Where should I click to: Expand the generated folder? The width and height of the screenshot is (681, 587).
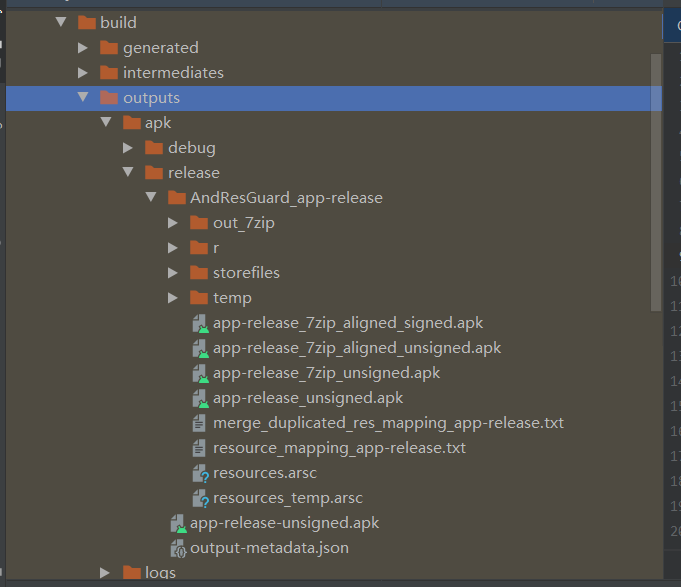[84, 48]
